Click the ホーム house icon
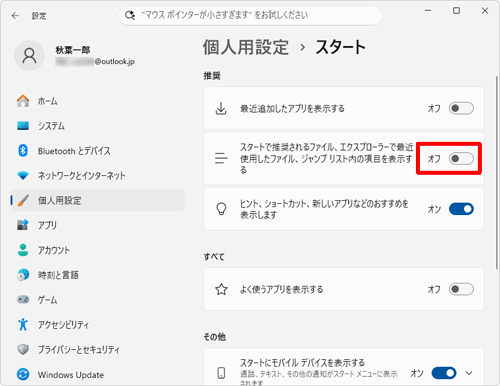 pyautogui.click(x=23, y=101)
